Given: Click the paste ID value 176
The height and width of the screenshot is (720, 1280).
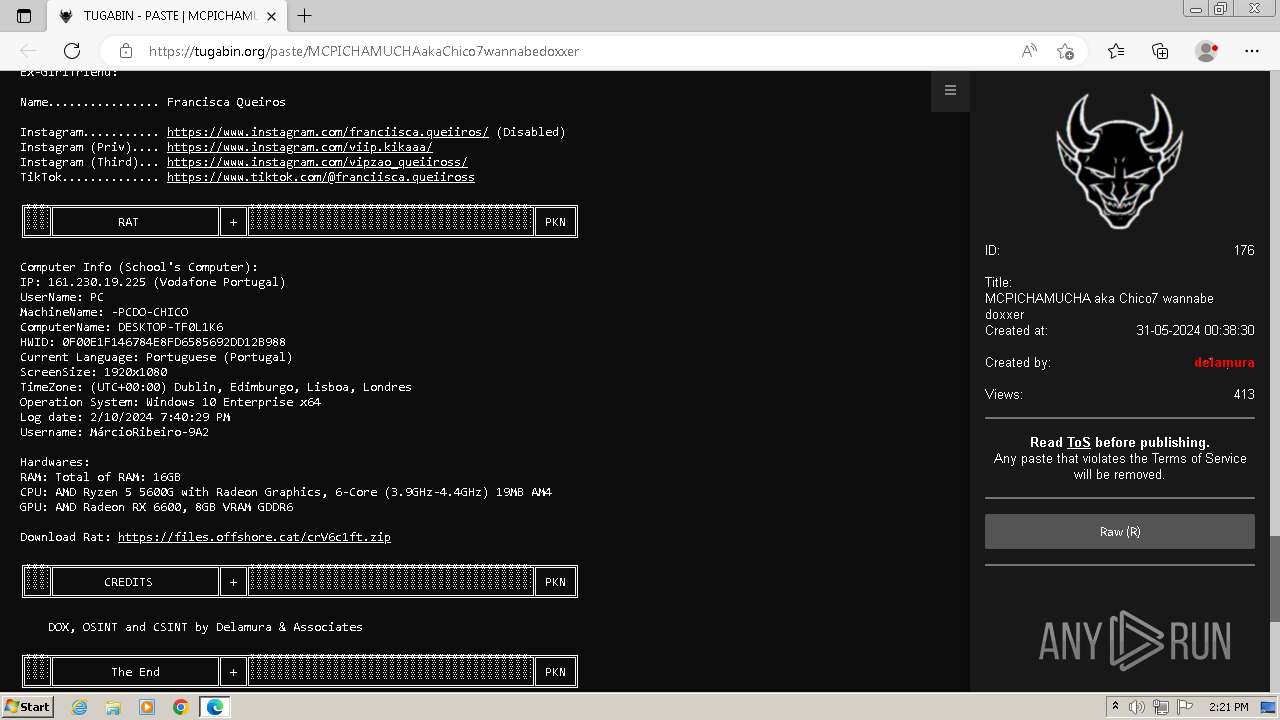Looking at the screenshot, I should (1244, 250).
